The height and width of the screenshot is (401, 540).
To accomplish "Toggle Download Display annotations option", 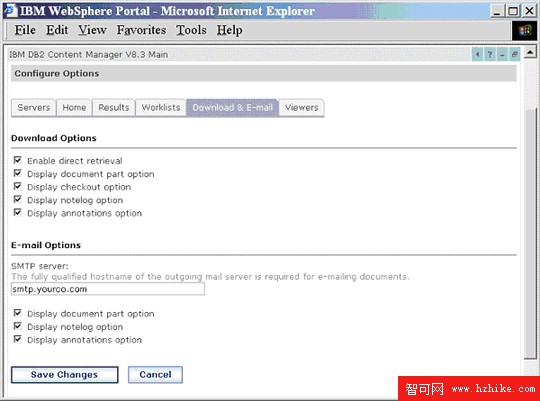I will point(18,213).
